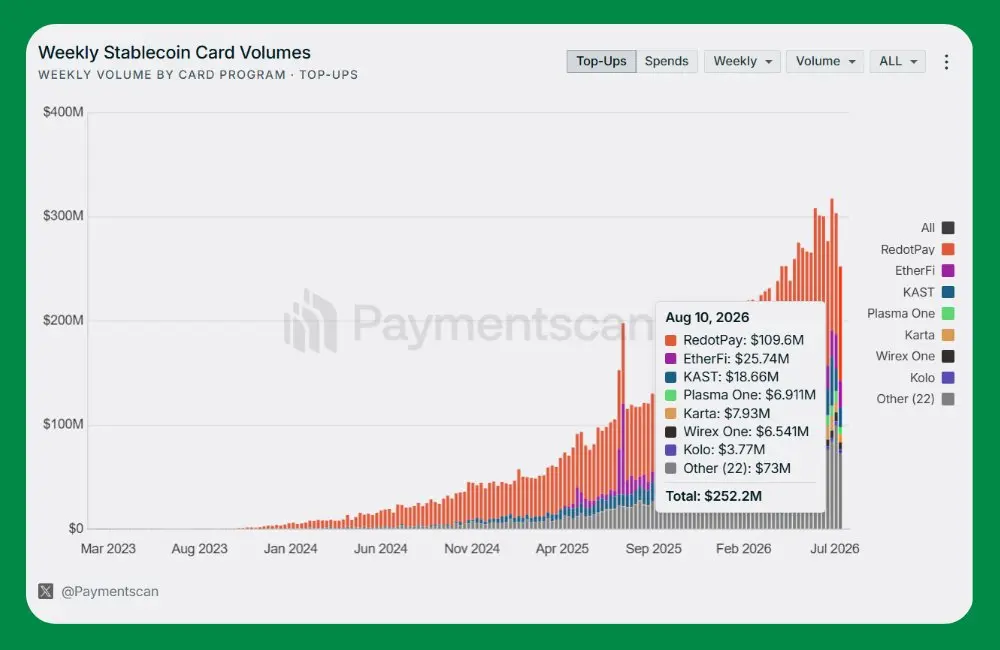Click the $0 y-axis label
1000x650 pixels.
(x=76, y=528)
